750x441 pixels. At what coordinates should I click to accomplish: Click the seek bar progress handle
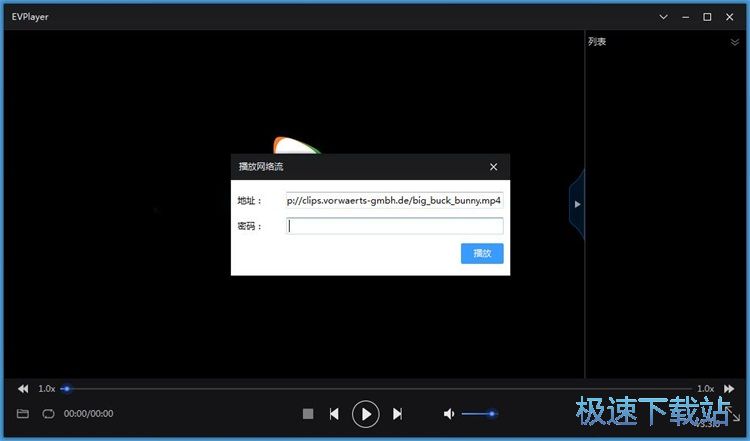67,389
